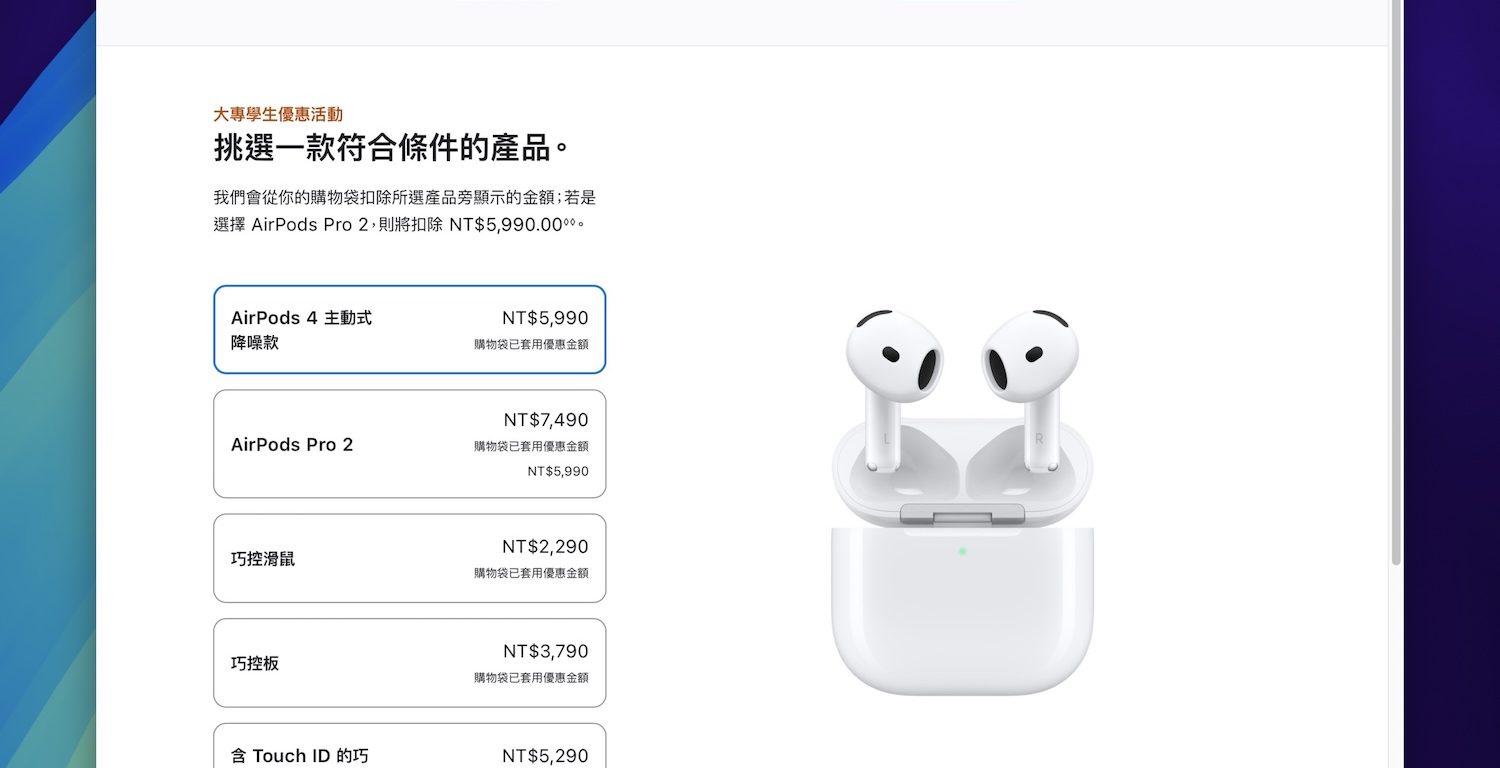Click the metal hinge of the case
This screenshot has height=768, width=1500.
962,515
